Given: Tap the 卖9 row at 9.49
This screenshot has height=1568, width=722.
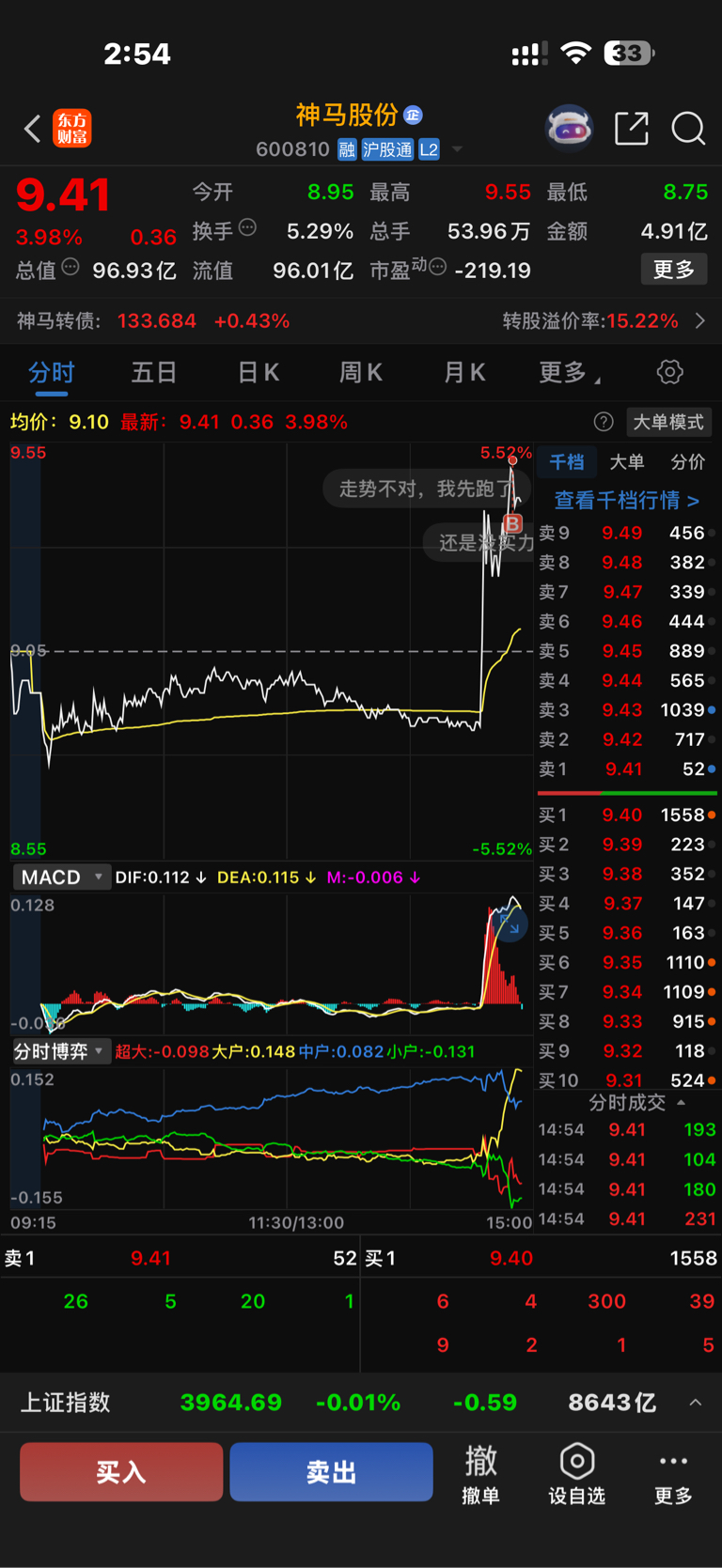Looking at the screenshot, I should pos(626,533).
